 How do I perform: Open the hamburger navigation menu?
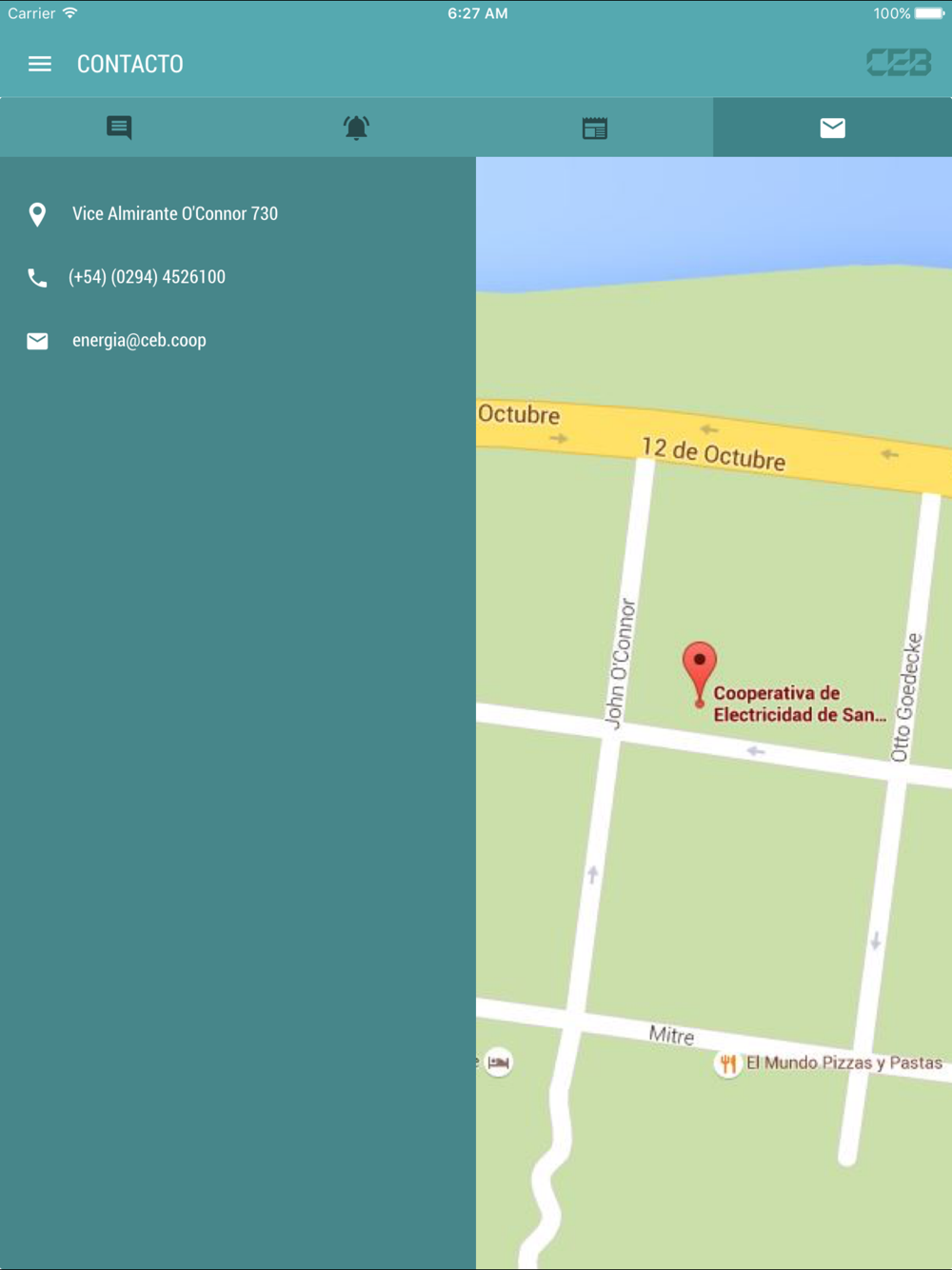[39, 64]
